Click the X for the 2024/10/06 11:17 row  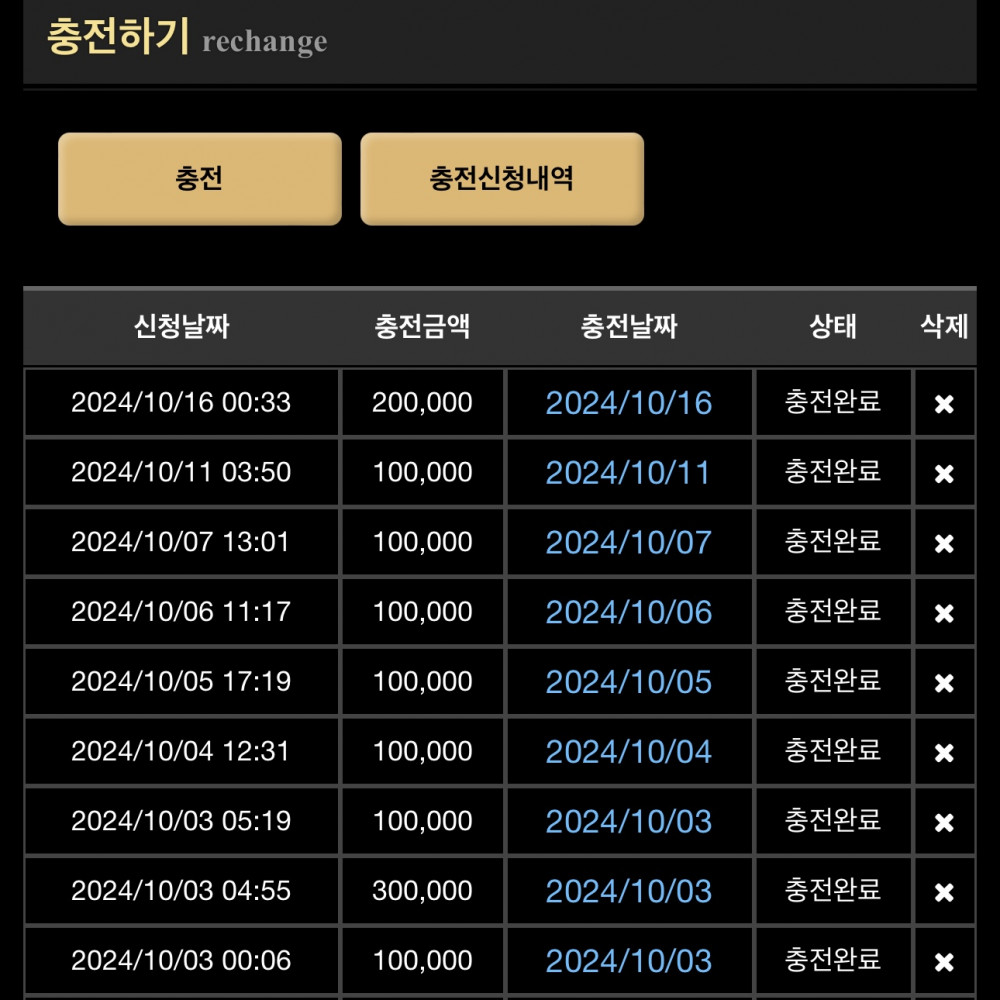943,613
